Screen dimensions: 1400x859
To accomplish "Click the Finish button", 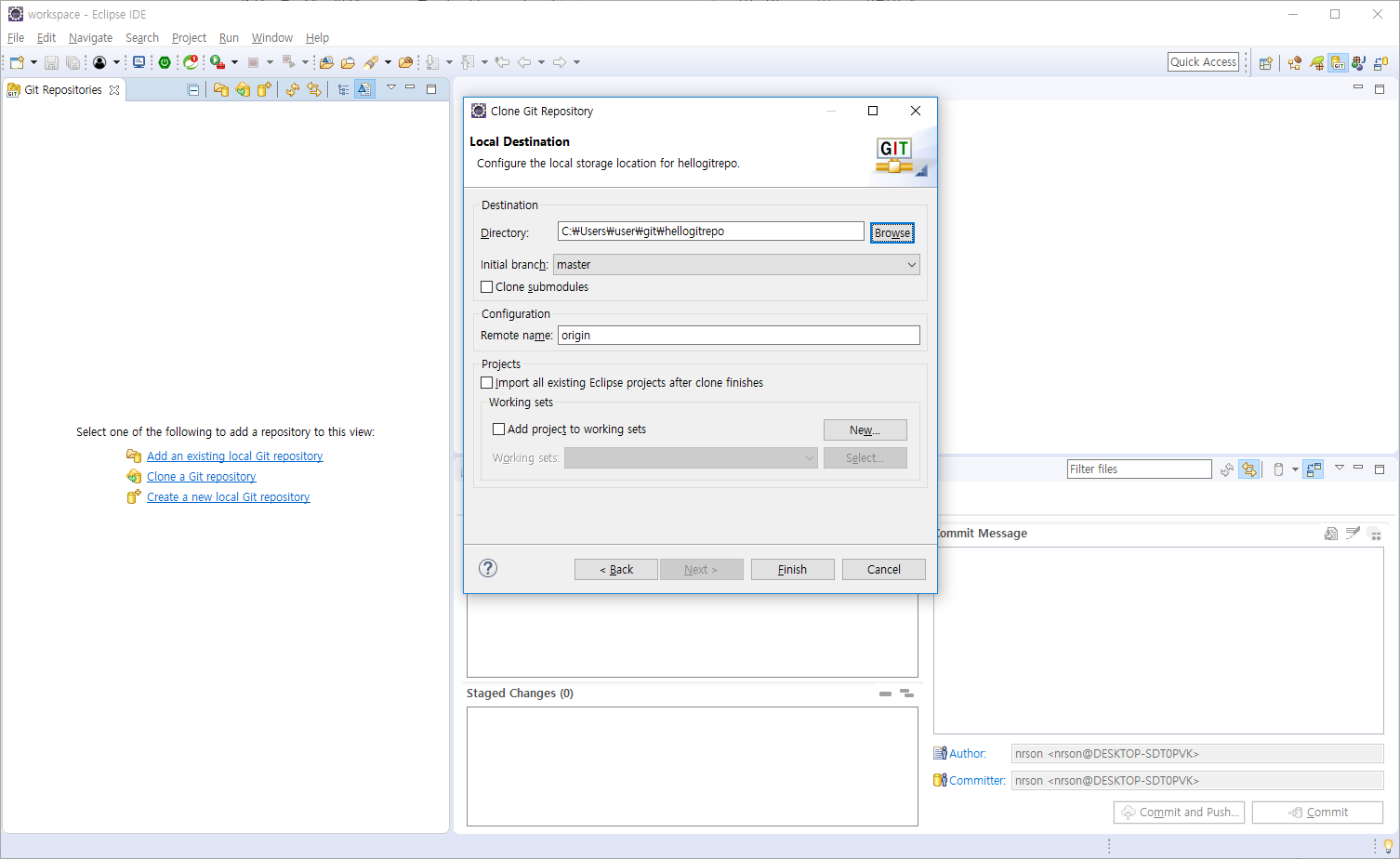I will tap(792, 569).
